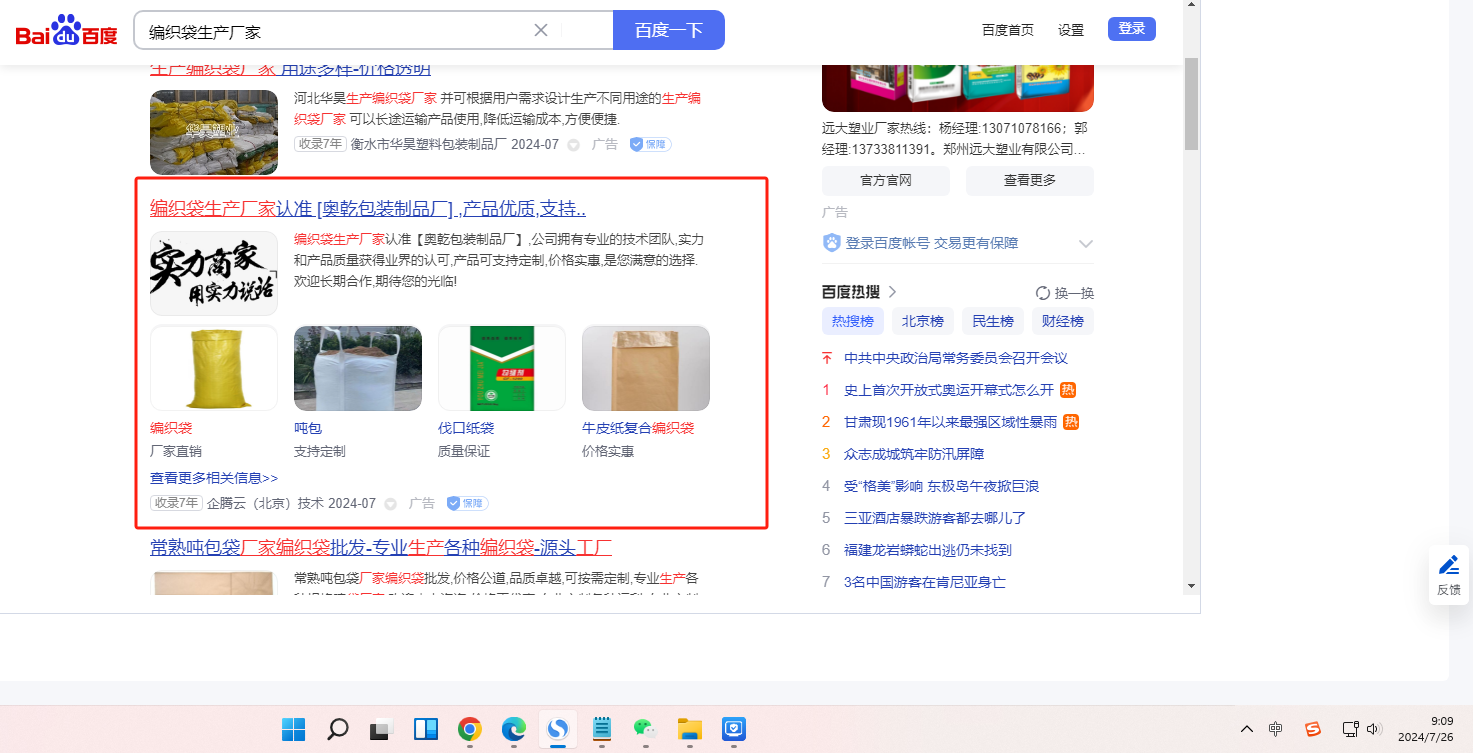Screen dimensions: 1473x753
Task: Open the Windows Start menu
Action: coord(294,729)
